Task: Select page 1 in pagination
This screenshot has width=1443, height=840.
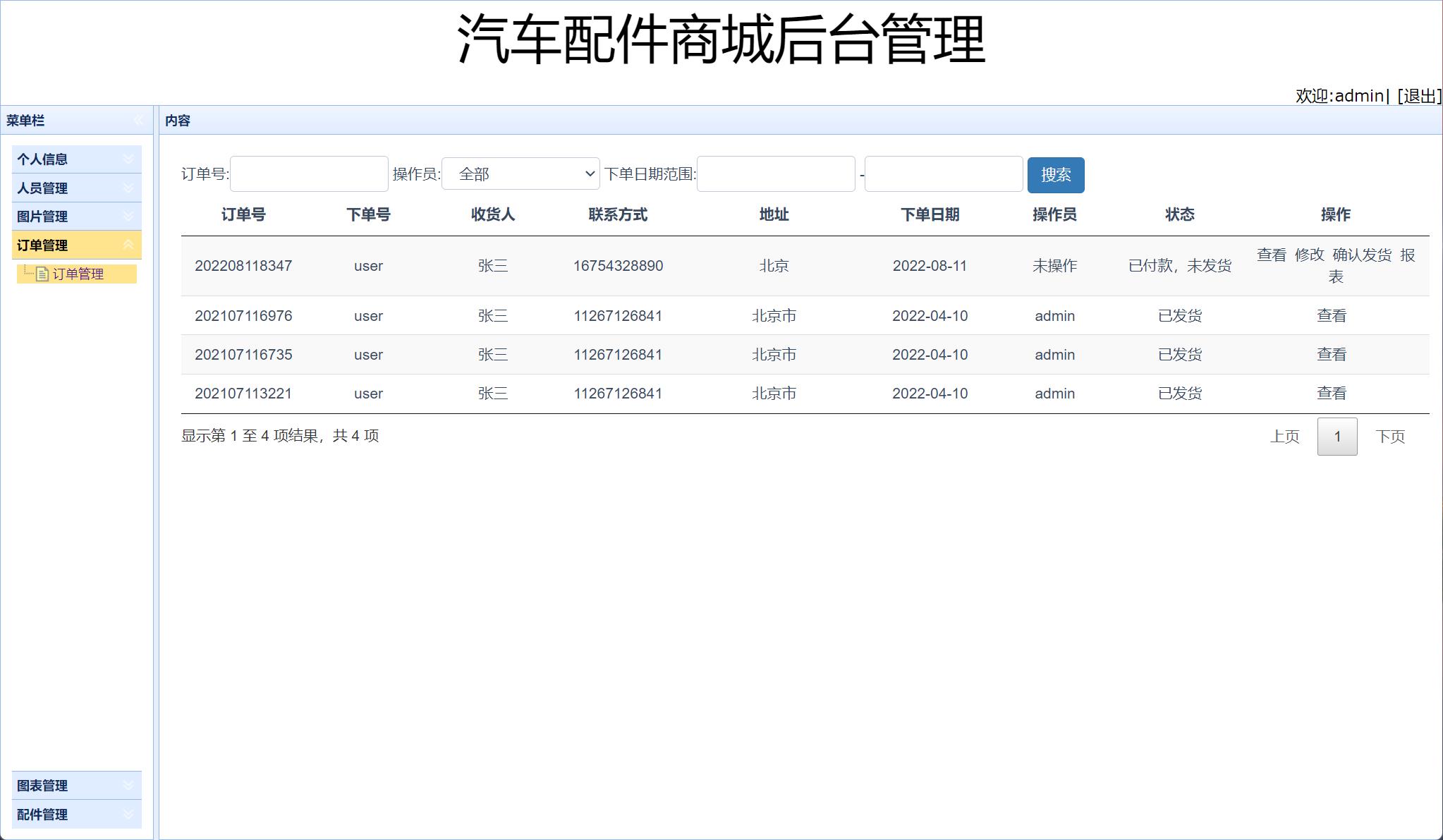Action: coord(1337,436)
